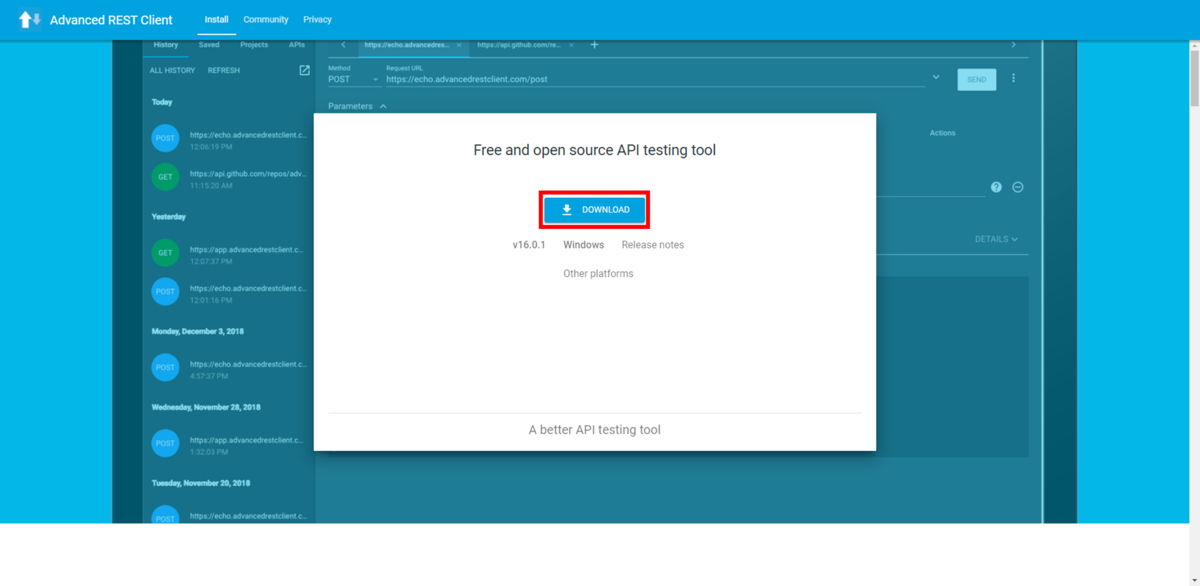This screenshot has height=586, width=1200.
Task: Open history entry app.advancedrestclient at 12:07:37 PM
Action: (x=230, y=253)
